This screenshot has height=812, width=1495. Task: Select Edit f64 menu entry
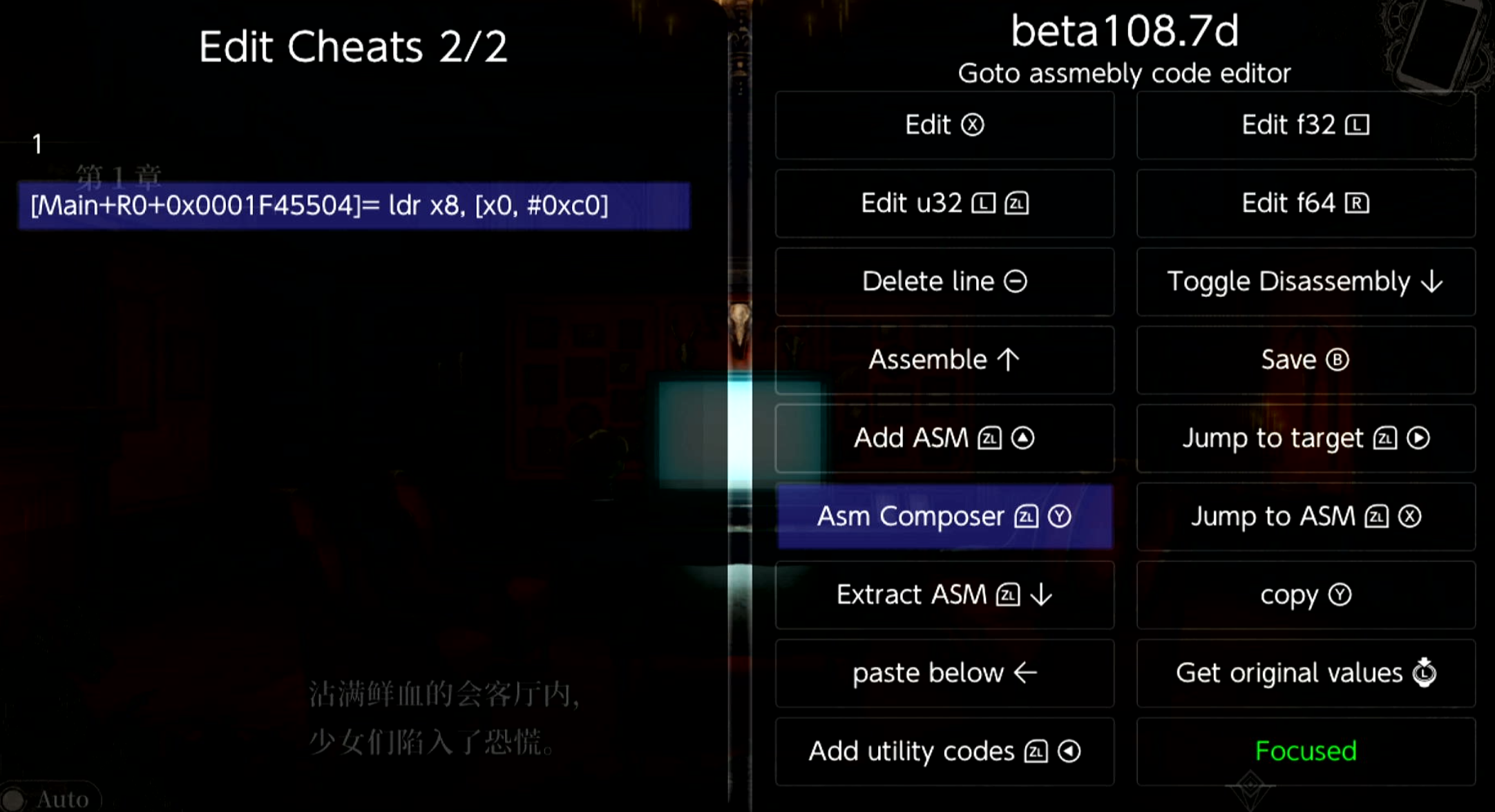click(x=1306, y=204)
